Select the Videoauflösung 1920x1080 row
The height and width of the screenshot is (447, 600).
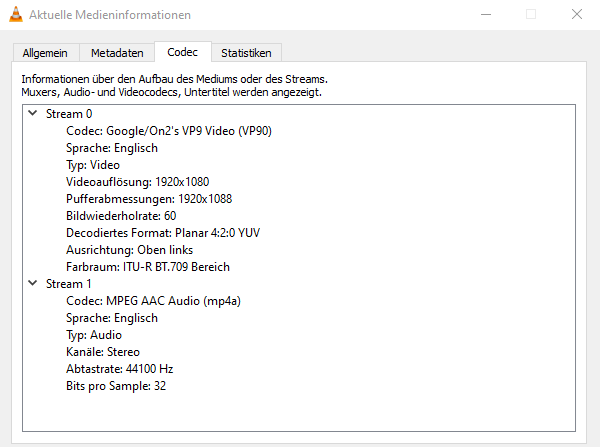click(x=138, y=182)
